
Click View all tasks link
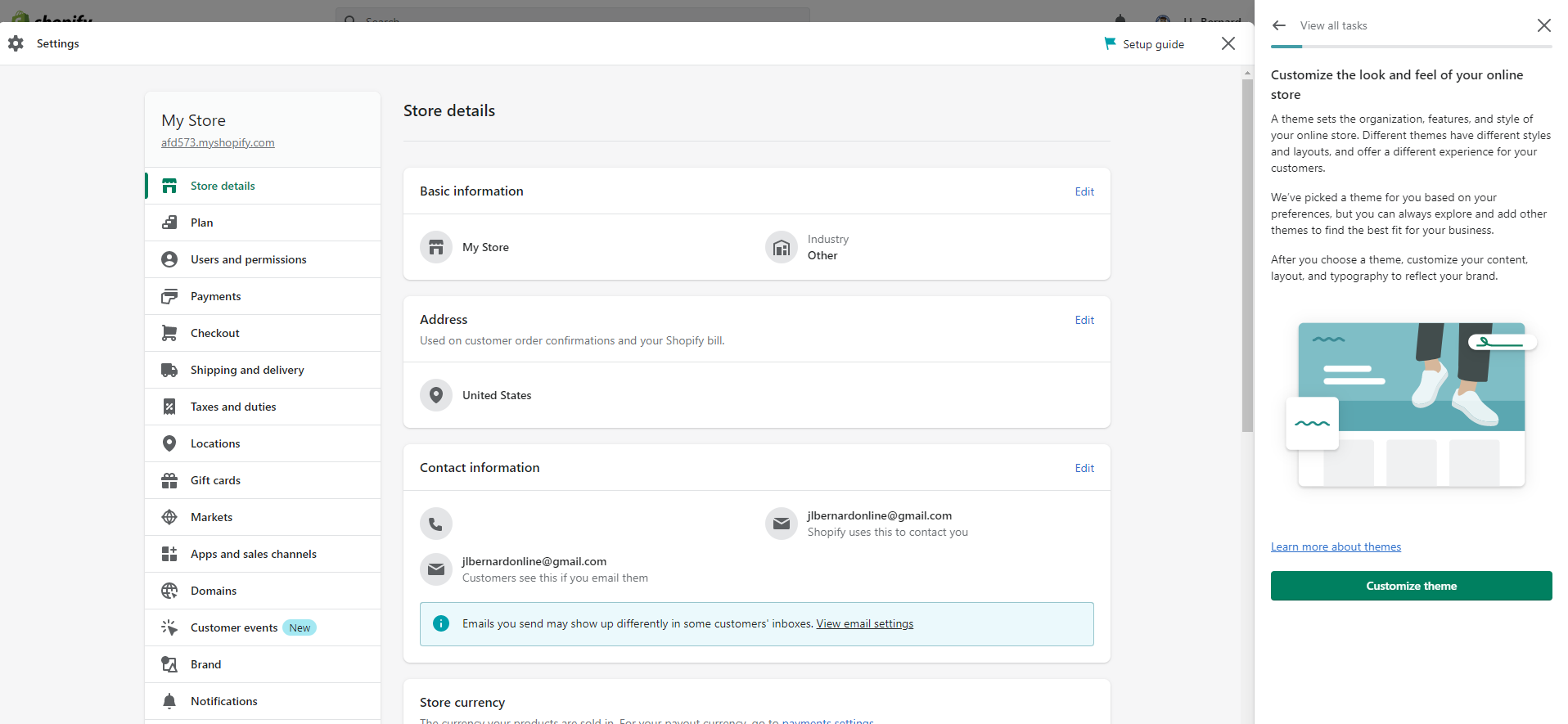[x=1333, y=25]
